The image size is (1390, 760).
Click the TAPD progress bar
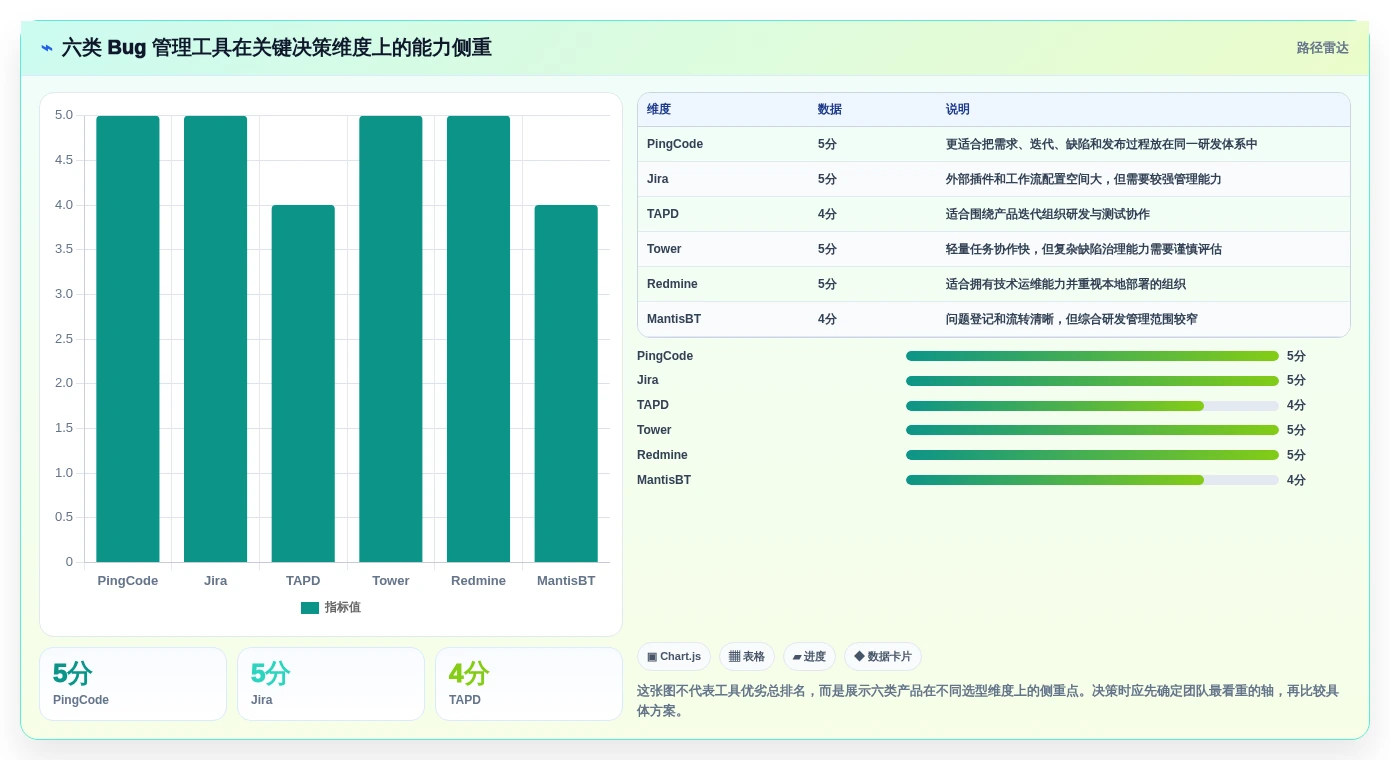click(x=1092, y=406)
